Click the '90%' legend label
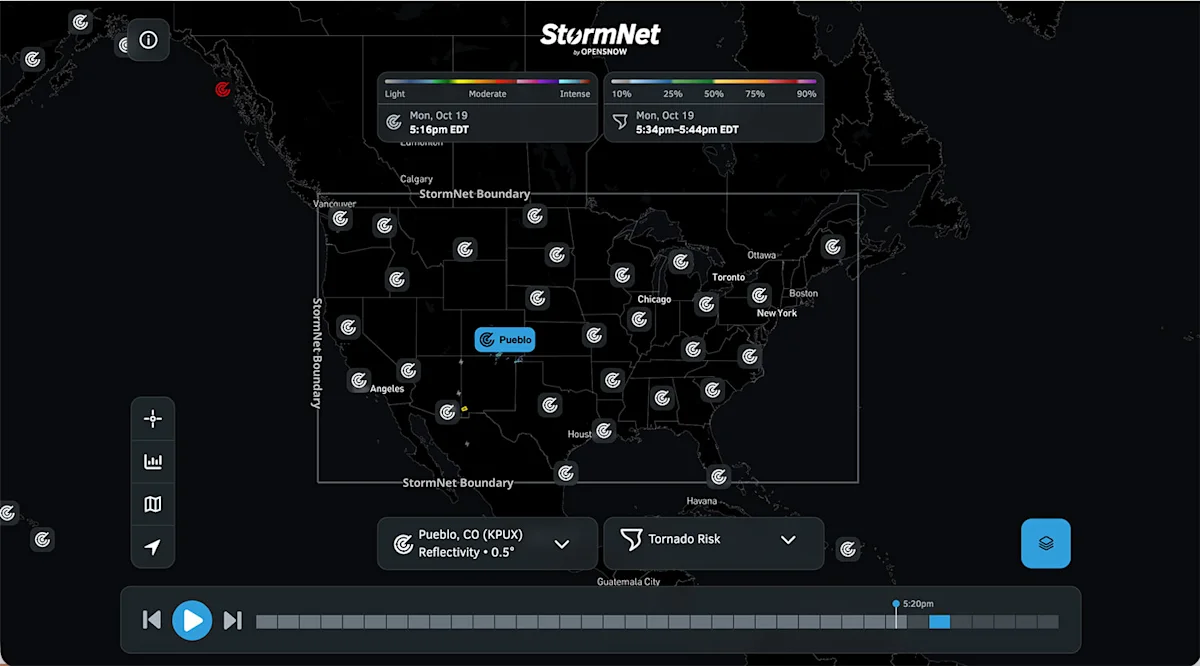Screen dimensions: 1200x666 [806, 94]
